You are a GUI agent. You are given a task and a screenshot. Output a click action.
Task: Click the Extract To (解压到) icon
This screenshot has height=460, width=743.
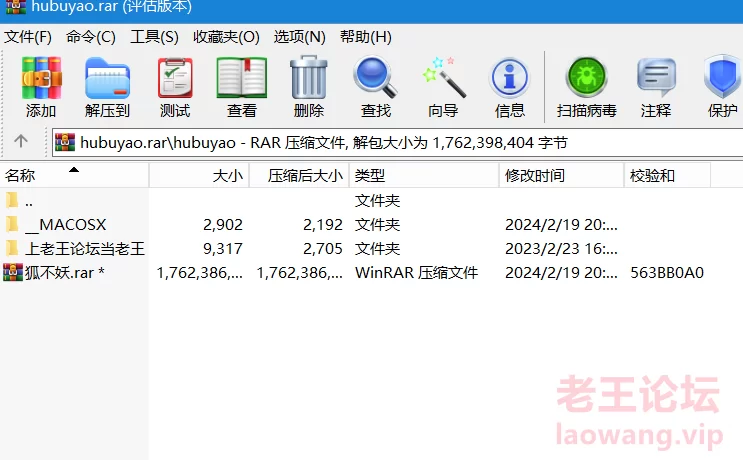[108, 78]
